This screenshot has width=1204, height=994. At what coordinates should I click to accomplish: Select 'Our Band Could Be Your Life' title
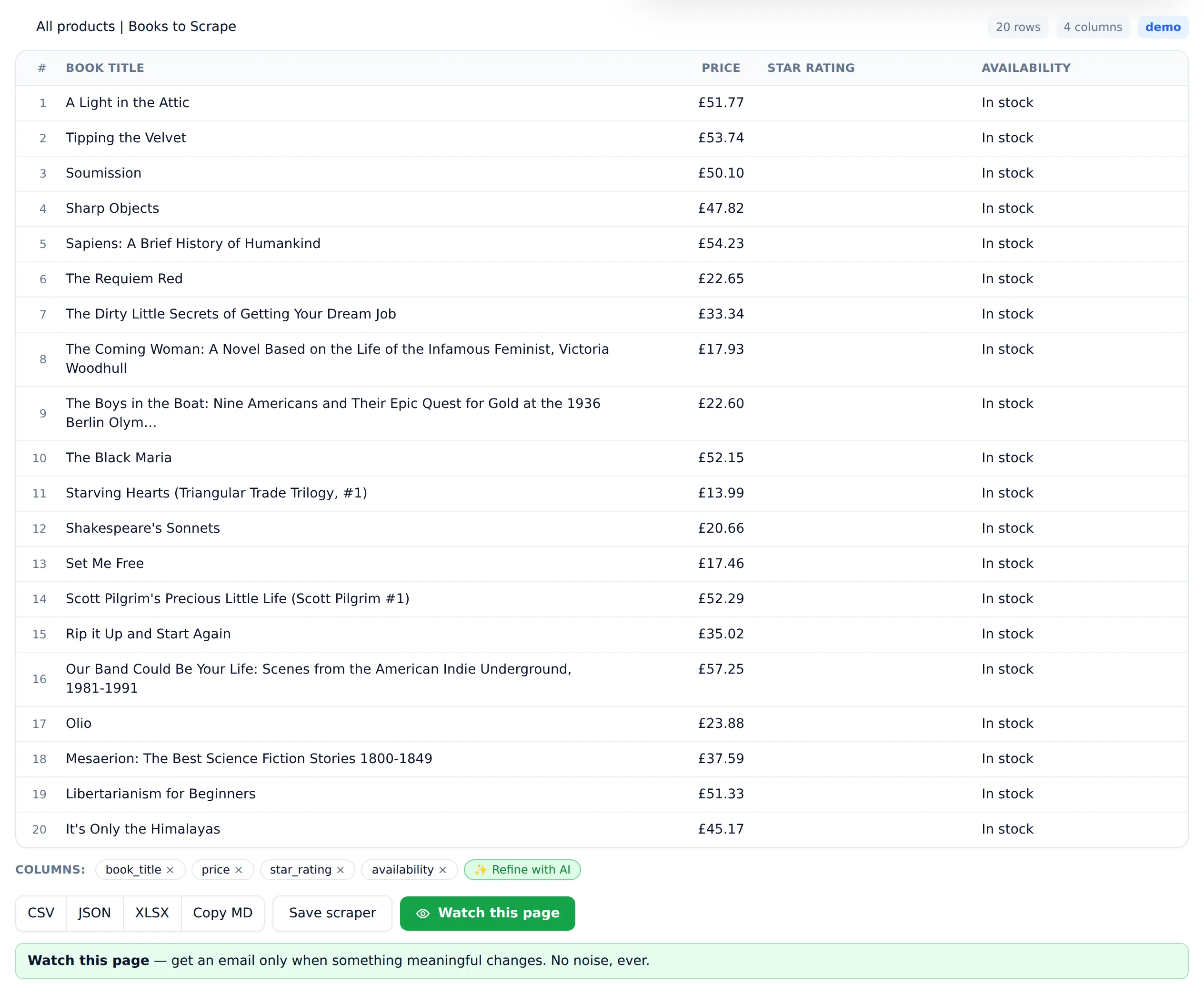pos(319,678)
